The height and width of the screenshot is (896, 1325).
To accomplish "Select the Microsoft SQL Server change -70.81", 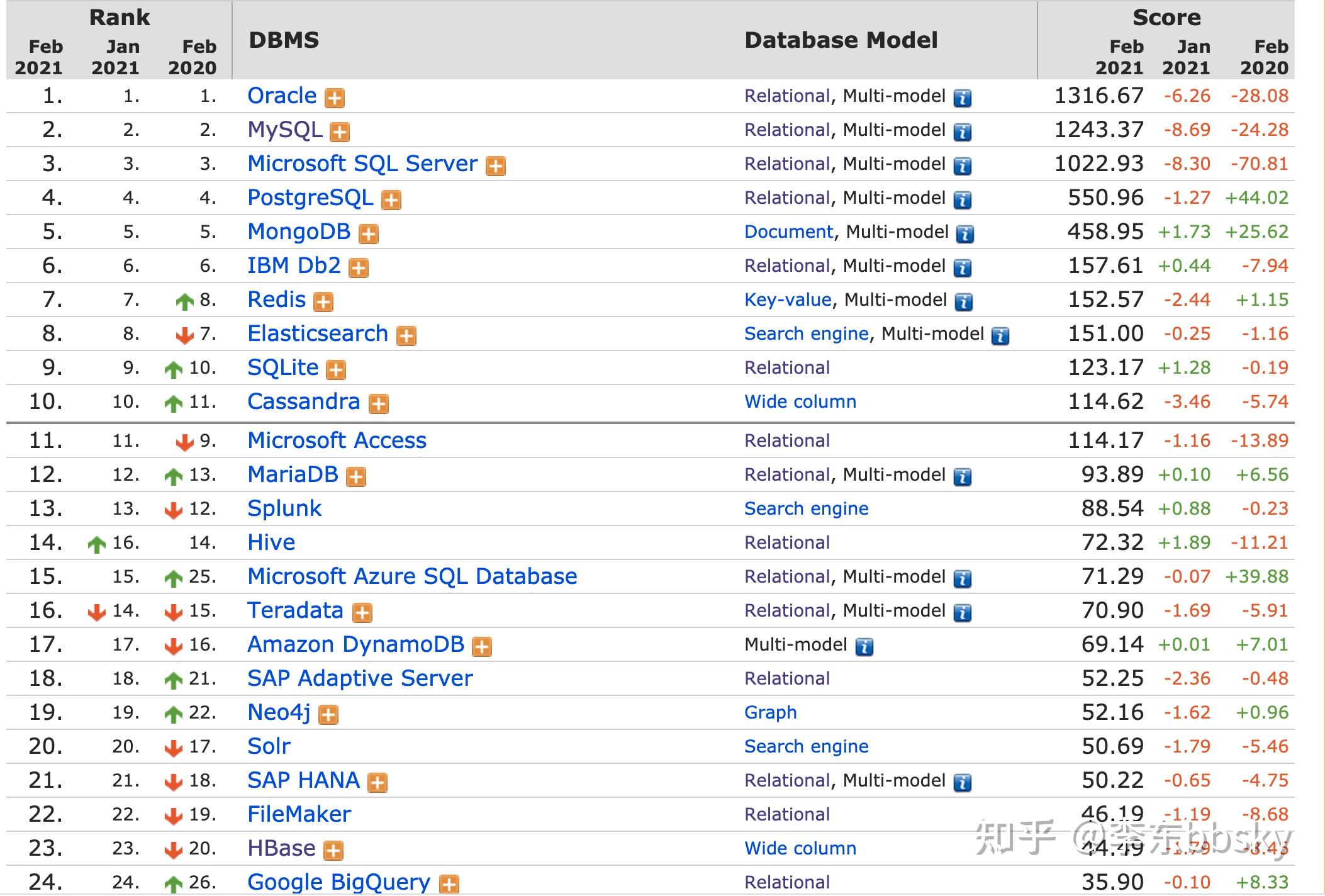I will coord(1260,164).
